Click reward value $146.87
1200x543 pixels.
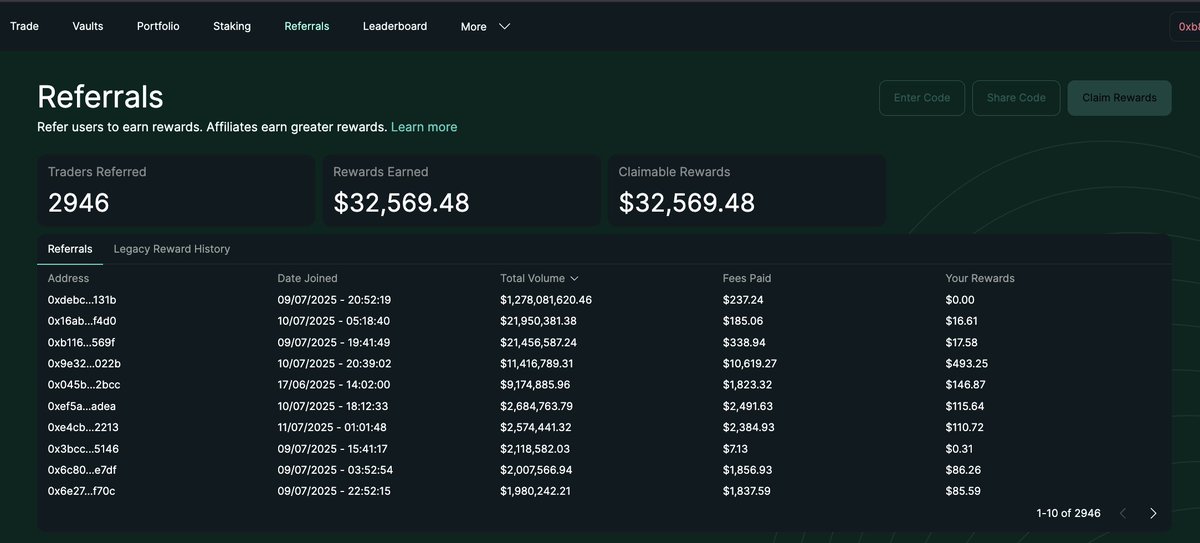[x=966, y=385]
